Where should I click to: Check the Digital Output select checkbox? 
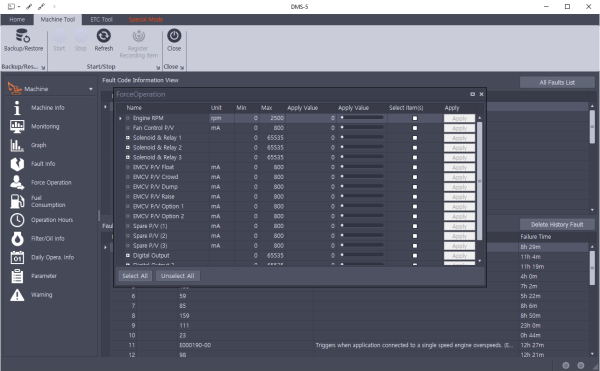[x=415, y=255]
